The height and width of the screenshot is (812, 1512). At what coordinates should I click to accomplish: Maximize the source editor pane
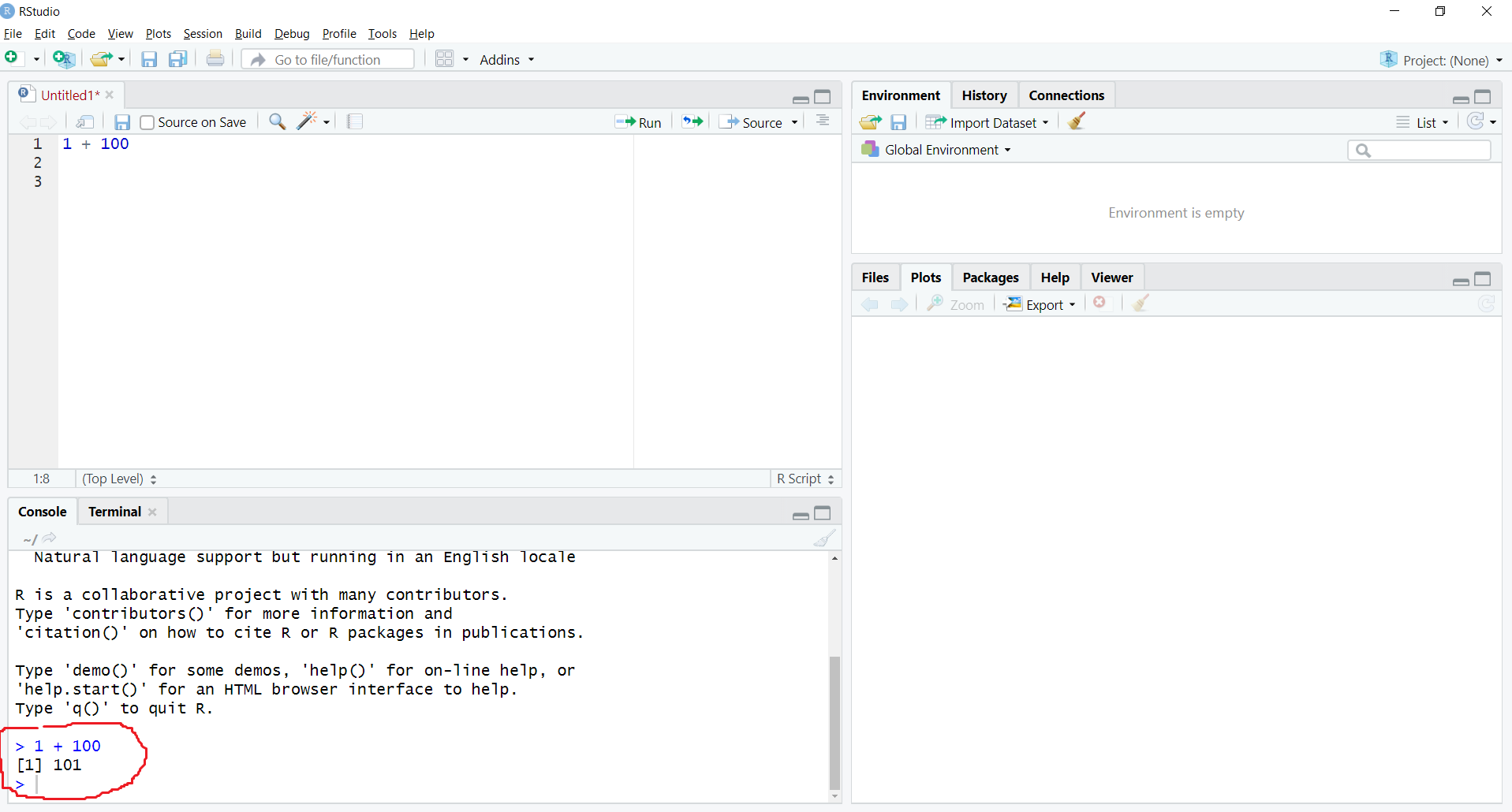click(x=823, y=97)
